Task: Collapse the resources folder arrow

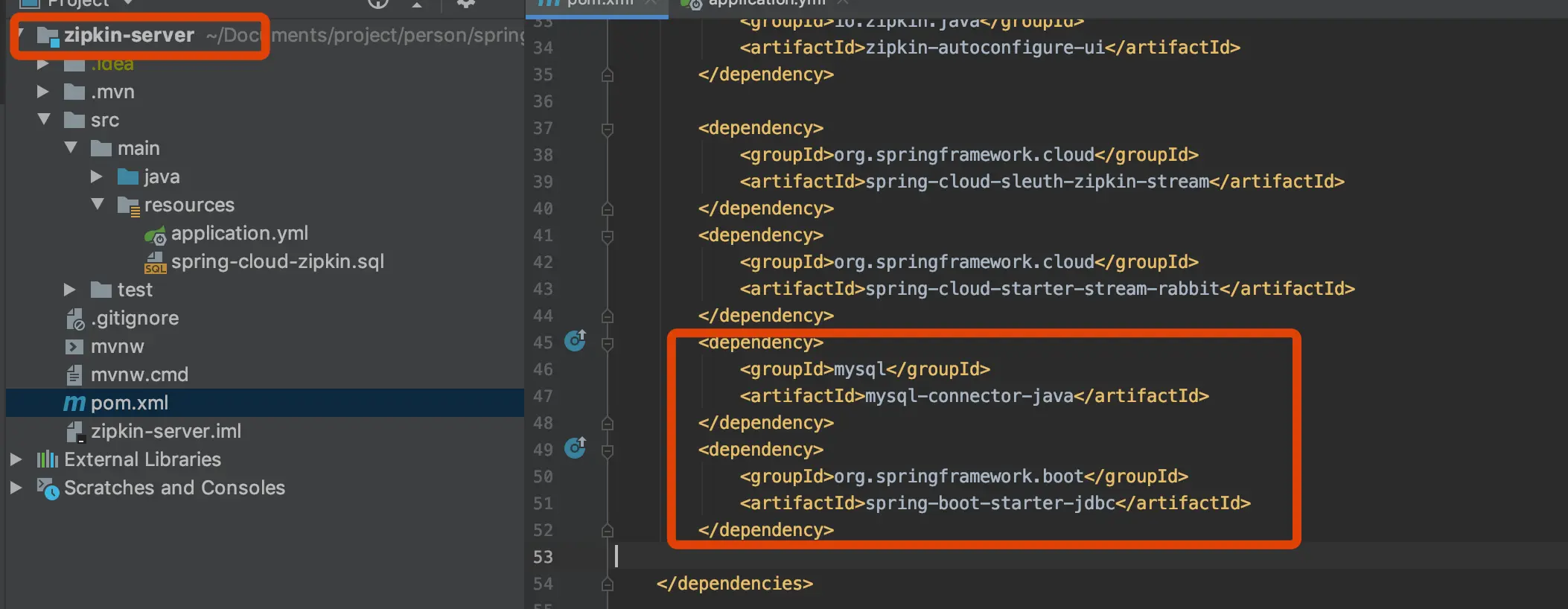Action: pos(98,205)
